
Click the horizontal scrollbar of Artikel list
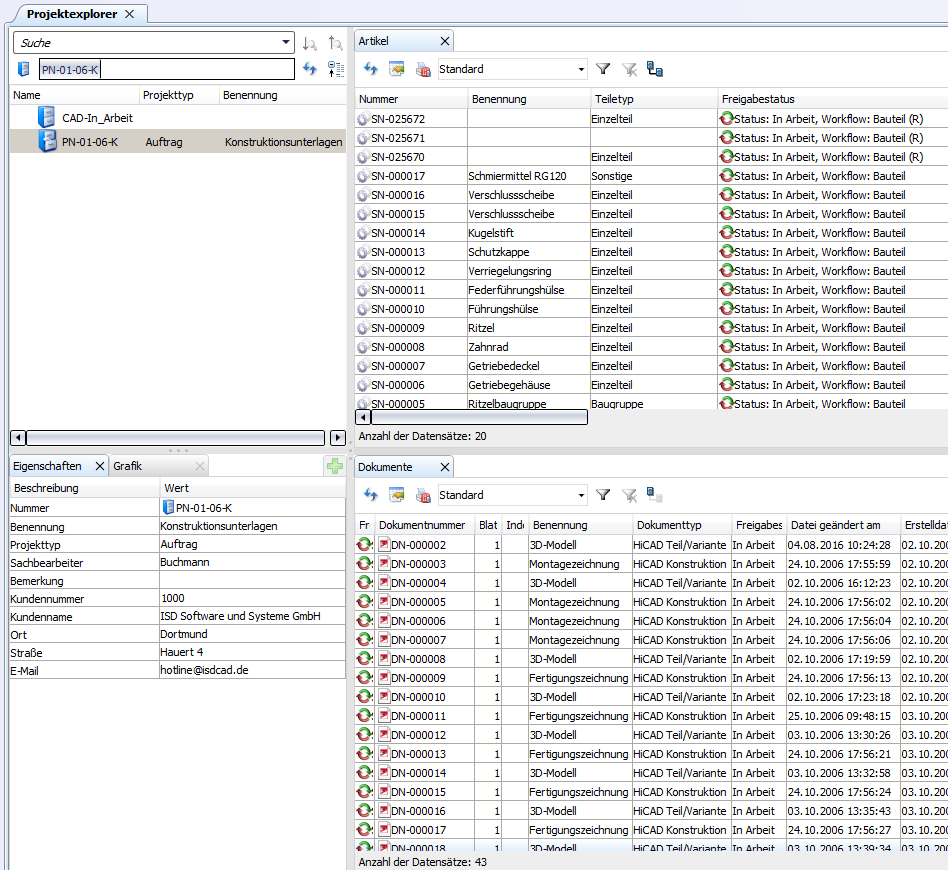478,417
